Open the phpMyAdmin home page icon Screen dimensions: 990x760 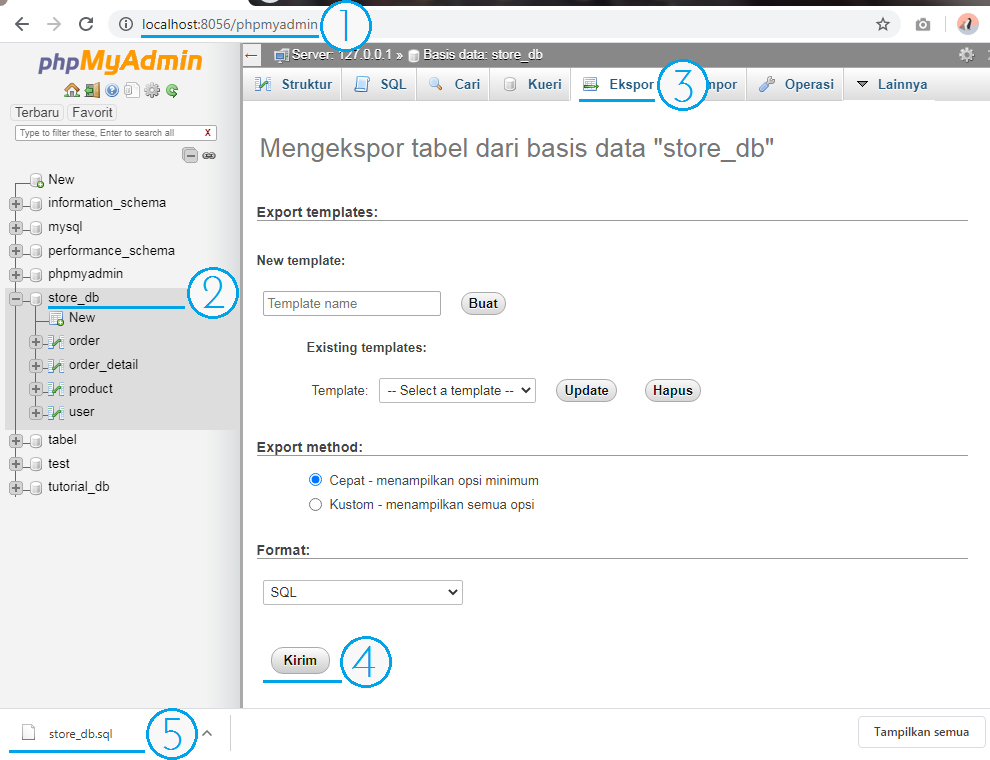(x=71, y=89)
